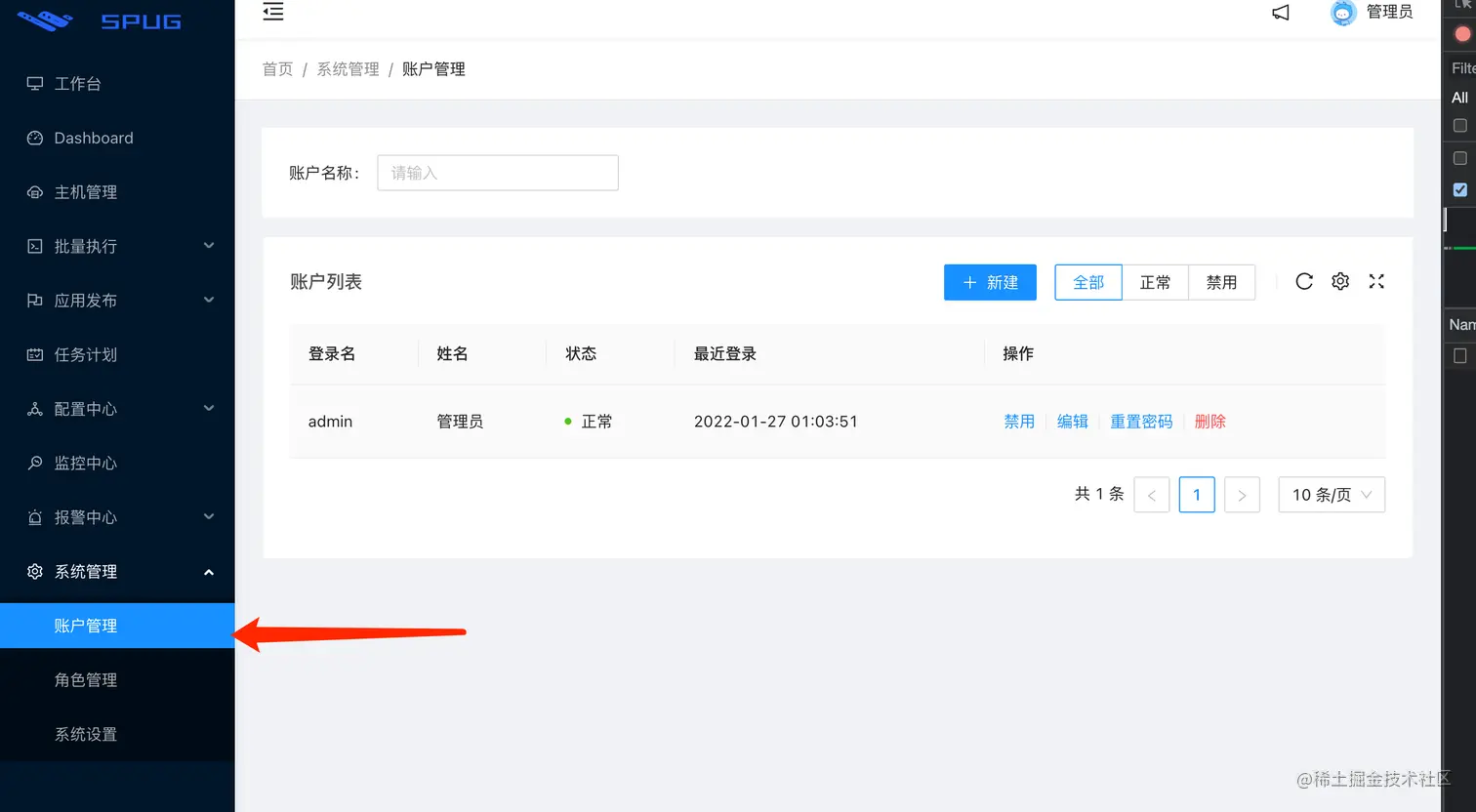Select the 禁用 filter option
The image size is (1476, 812).
point(1221,282)
